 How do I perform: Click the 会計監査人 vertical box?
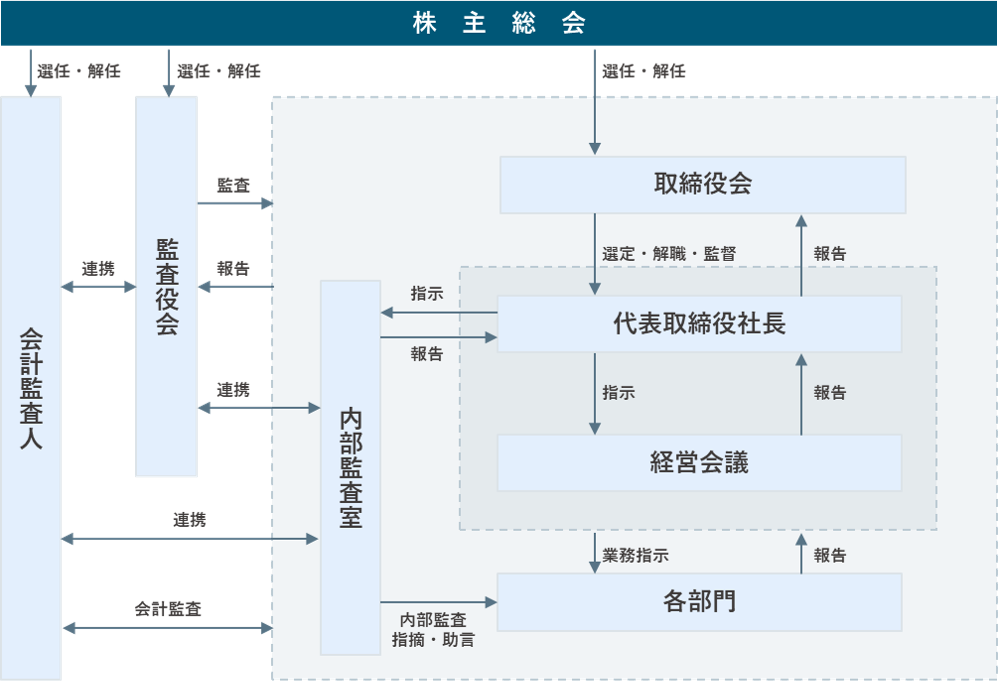pos(31,390)
